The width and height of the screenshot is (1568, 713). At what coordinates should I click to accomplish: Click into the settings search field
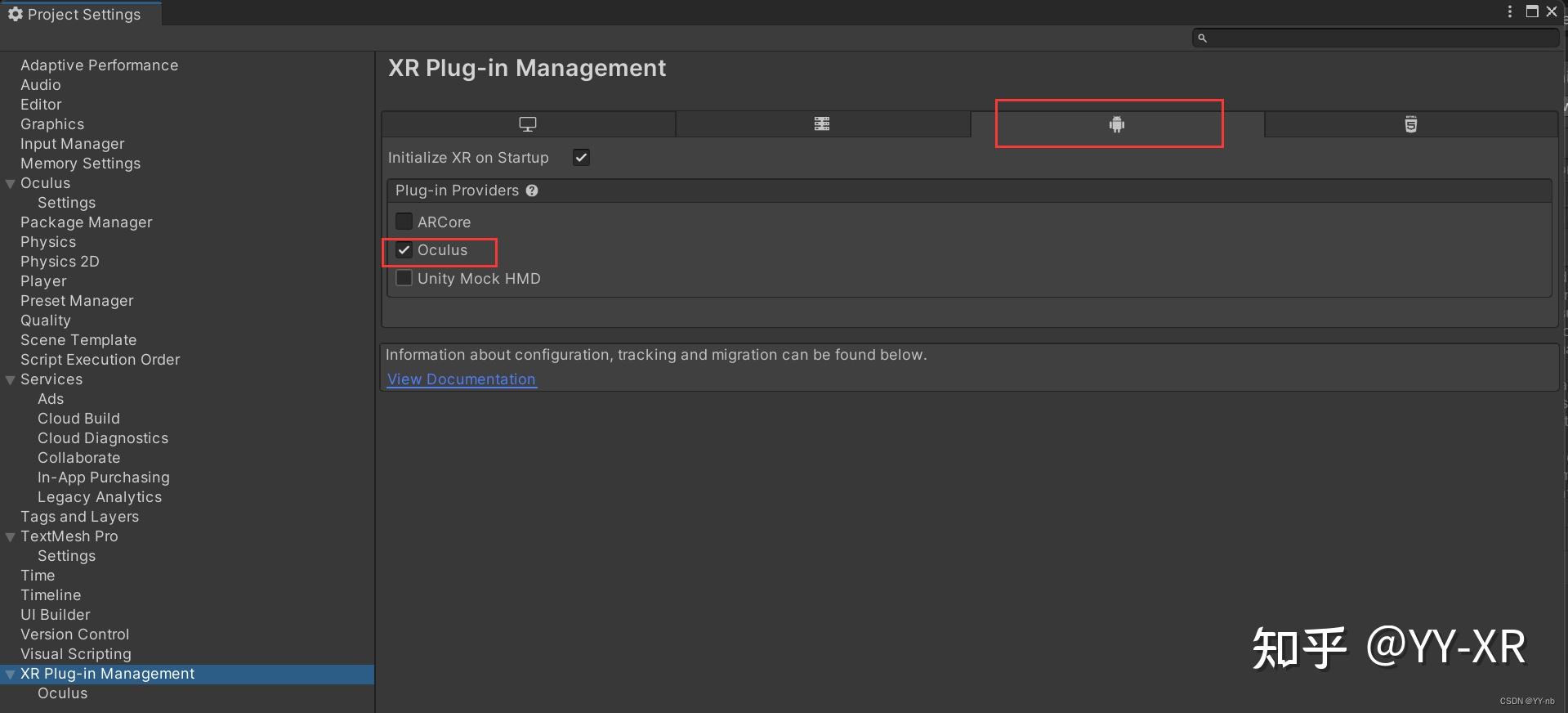(x=1381, y=38)
